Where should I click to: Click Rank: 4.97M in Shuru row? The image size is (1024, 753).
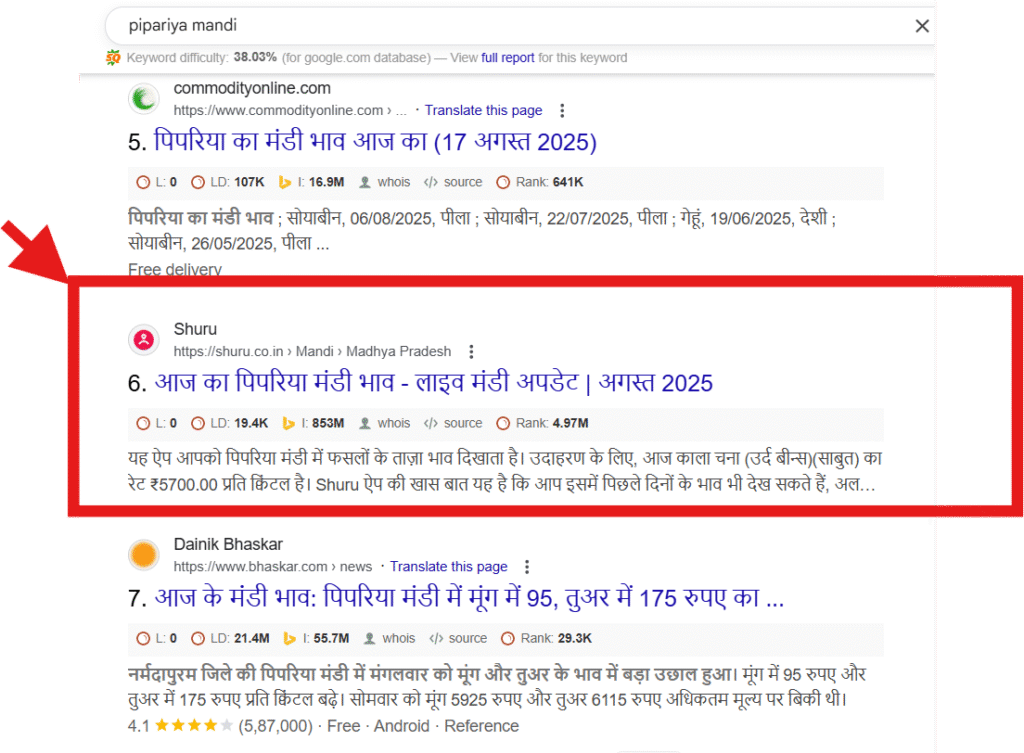pos(542,423)
